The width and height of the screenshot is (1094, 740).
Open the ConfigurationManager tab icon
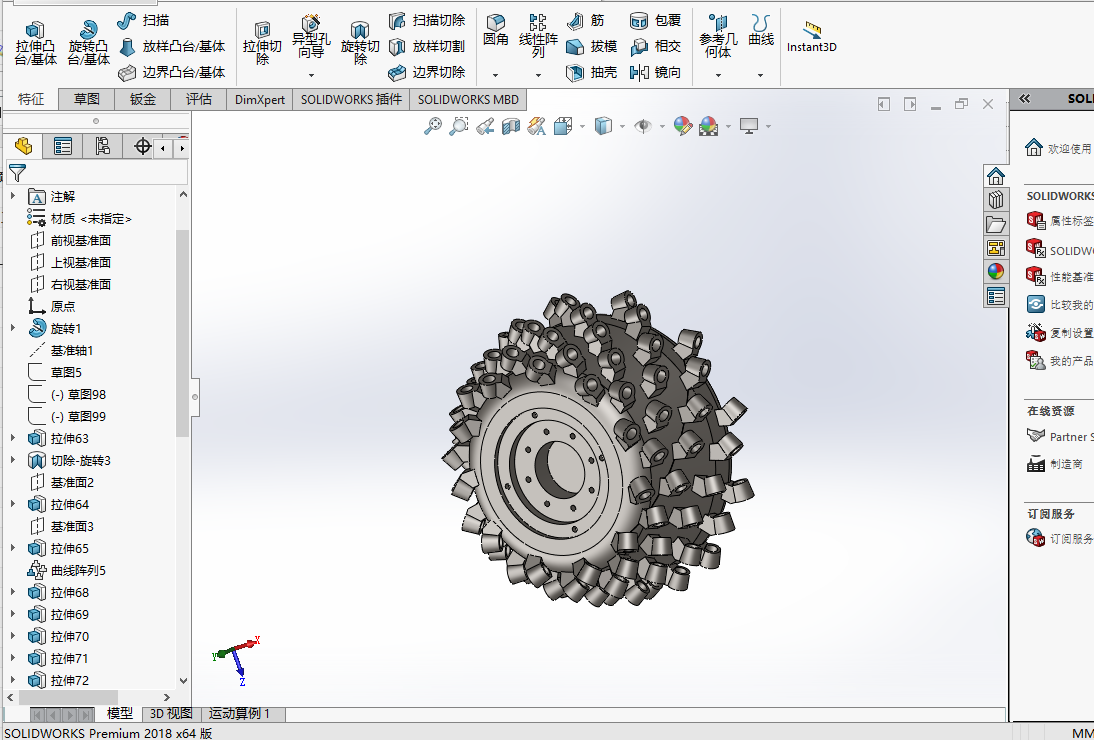coord(103,146)
